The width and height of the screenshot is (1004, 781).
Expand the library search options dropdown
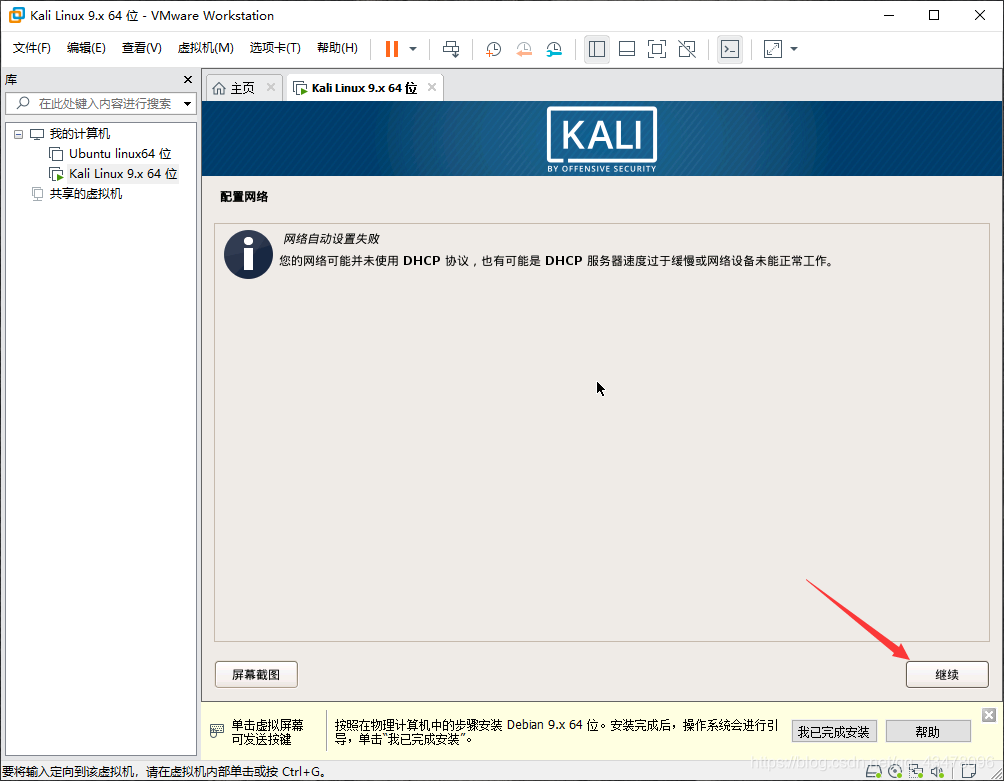pos(188,103)
